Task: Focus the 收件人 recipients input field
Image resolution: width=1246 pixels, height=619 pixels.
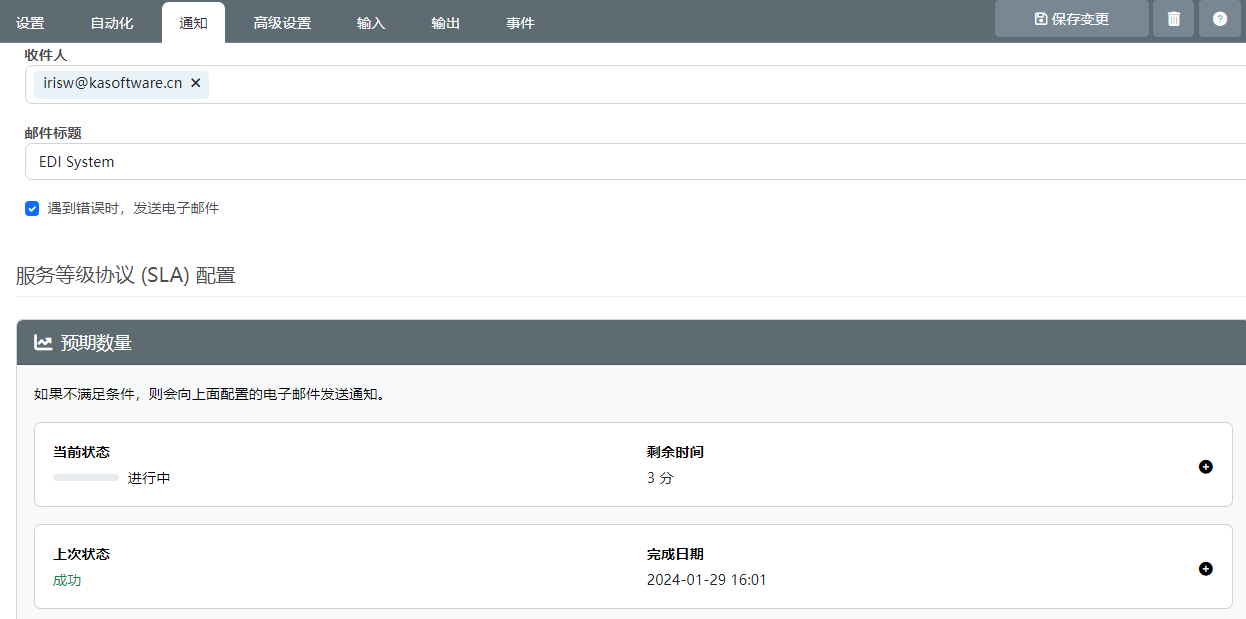Action: (x=700, y=85)
